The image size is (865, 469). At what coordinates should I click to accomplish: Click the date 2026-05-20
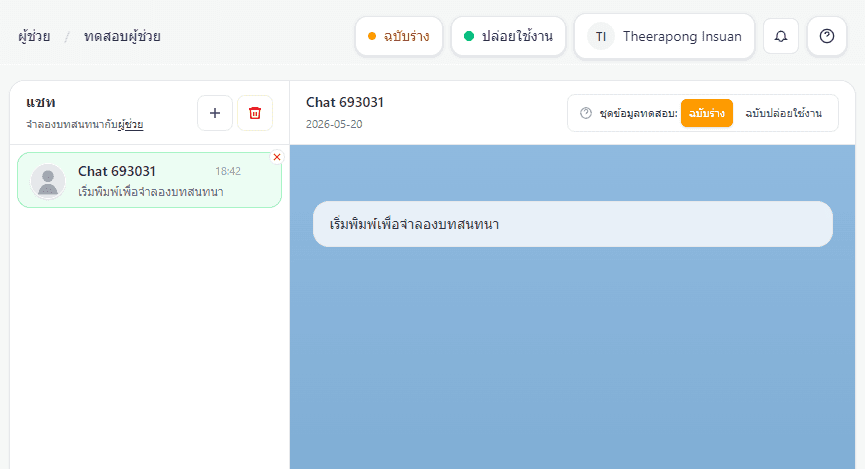coord(334,124)
